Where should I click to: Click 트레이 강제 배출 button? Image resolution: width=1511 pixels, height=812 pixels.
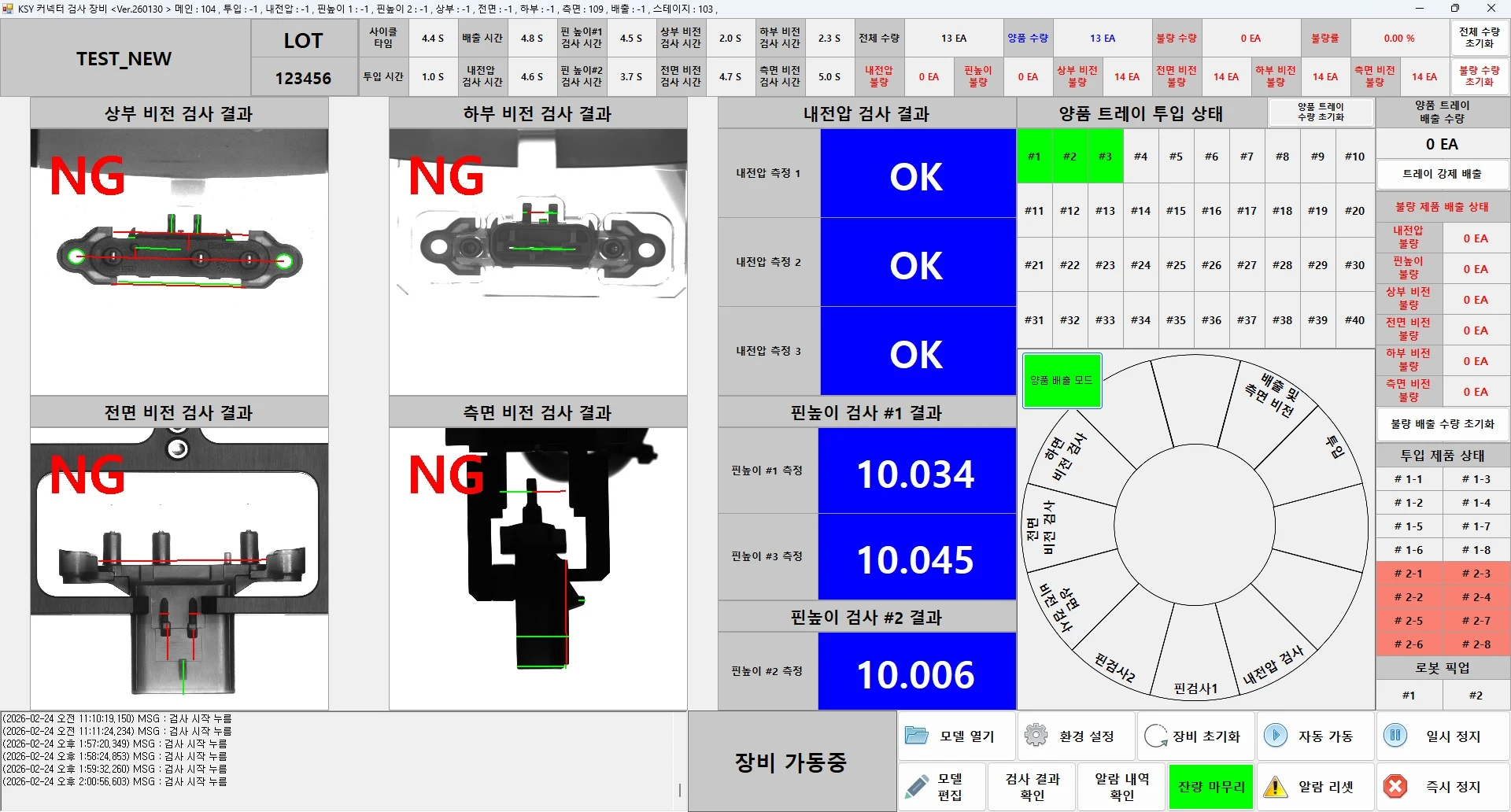[x=1443, y=174]
